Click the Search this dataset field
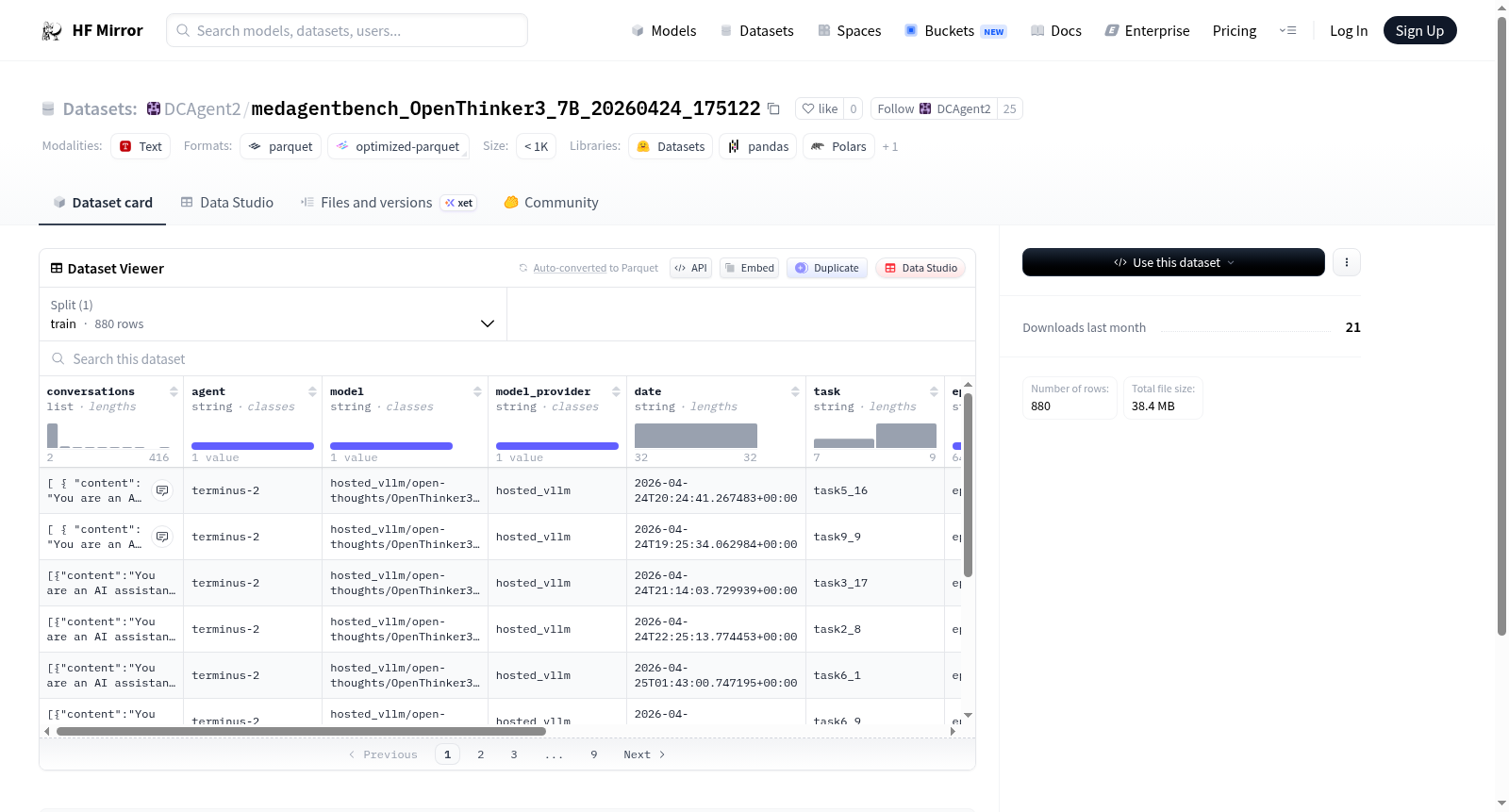 pyautogui.click(x=507, y=358)
